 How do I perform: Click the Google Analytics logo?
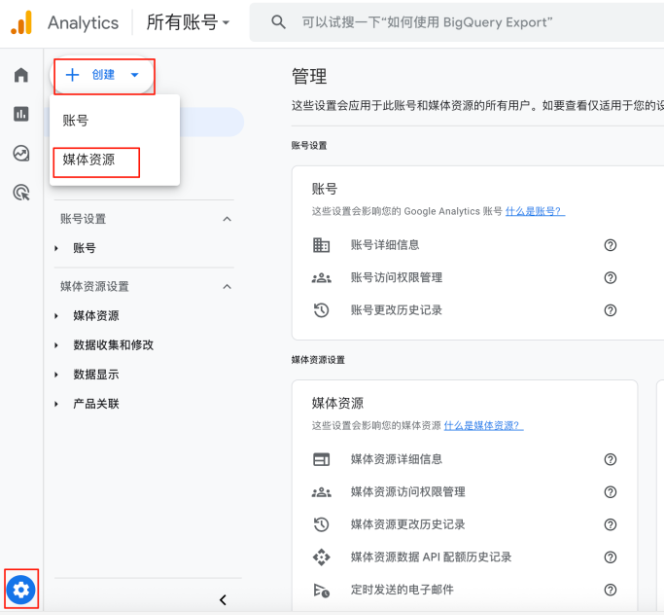coord(21,22)
